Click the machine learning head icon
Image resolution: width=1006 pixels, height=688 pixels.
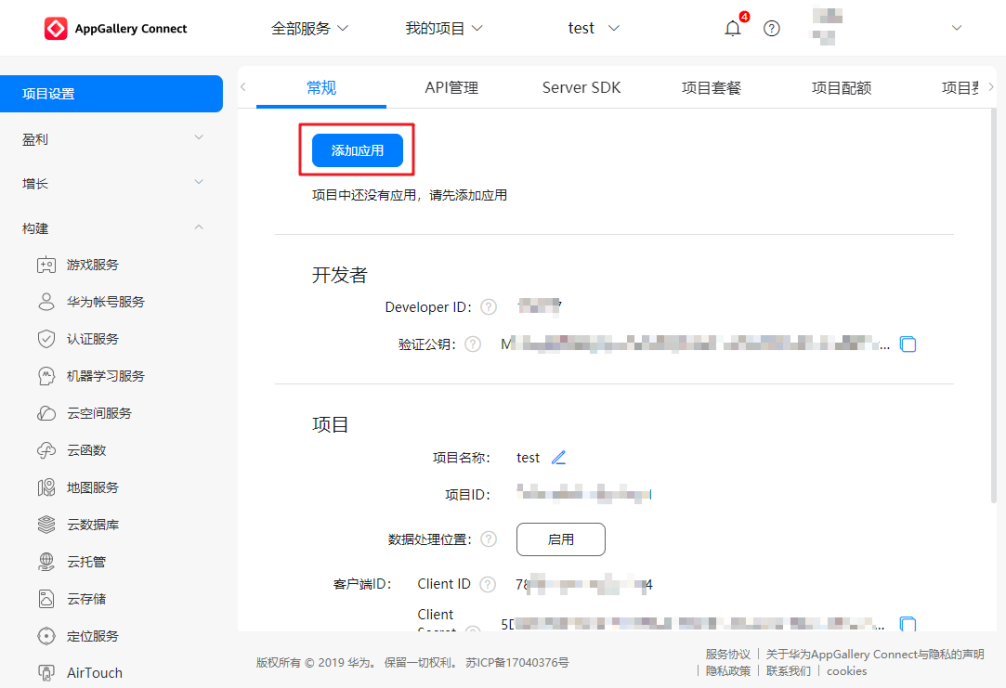pyautogui.click(x=46, y=376)
